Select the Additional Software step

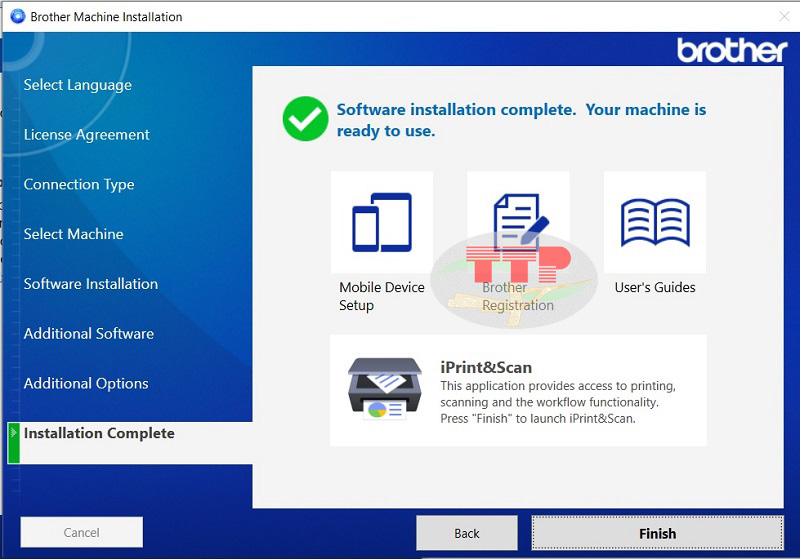[x=89, y=334]
